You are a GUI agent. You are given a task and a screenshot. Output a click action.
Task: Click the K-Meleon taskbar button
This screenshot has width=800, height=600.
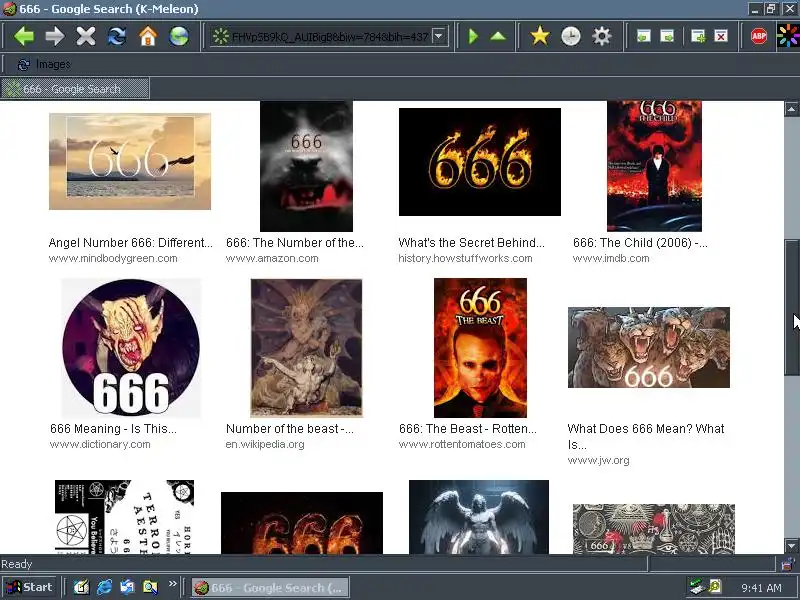[x=270, y=587]
